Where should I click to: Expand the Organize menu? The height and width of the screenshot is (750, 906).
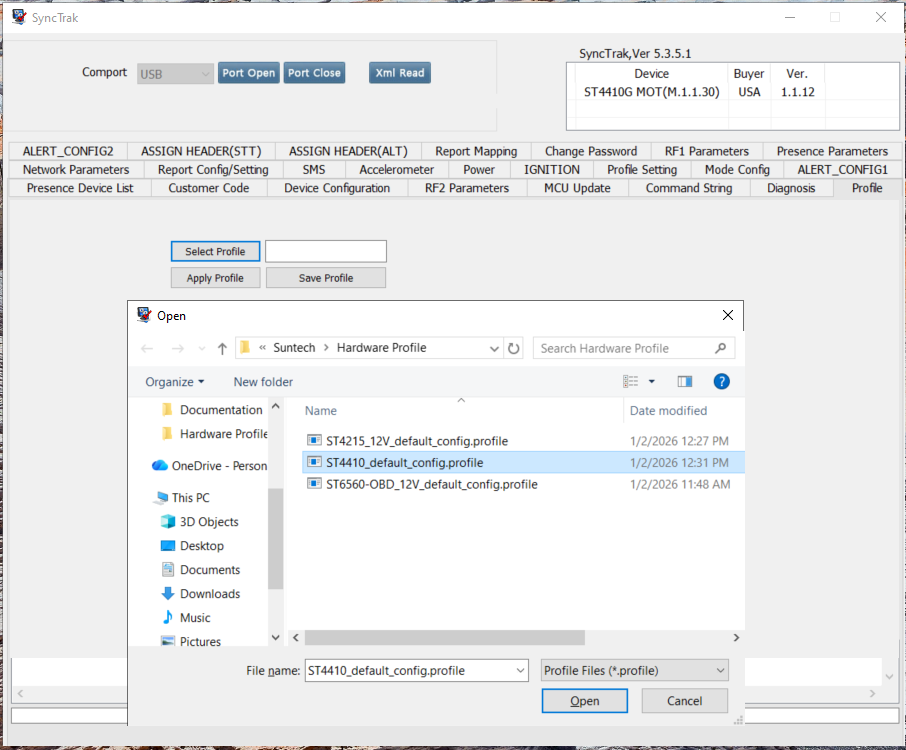tap(174, 382)
